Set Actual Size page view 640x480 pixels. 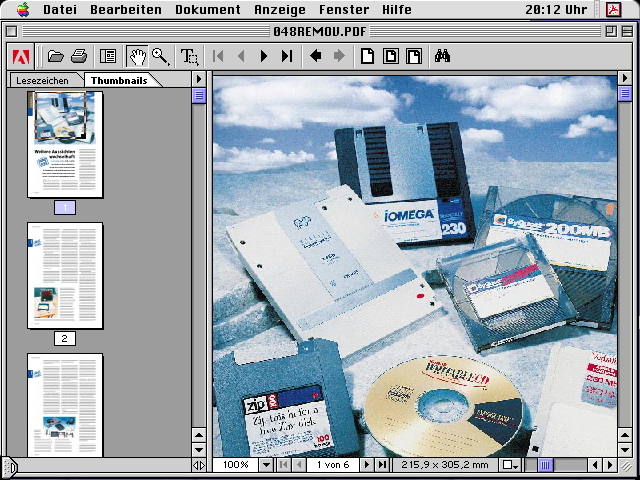click(367, 56)
